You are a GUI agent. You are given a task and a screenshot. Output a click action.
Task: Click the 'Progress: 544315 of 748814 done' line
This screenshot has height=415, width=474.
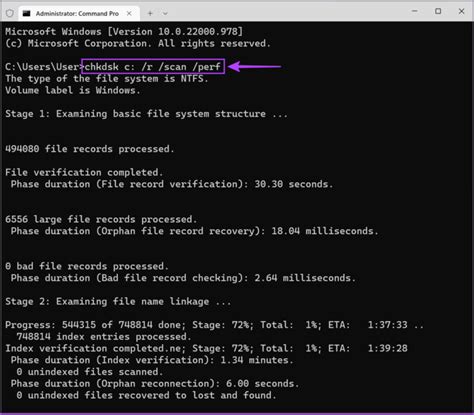[x=214, y=325]
